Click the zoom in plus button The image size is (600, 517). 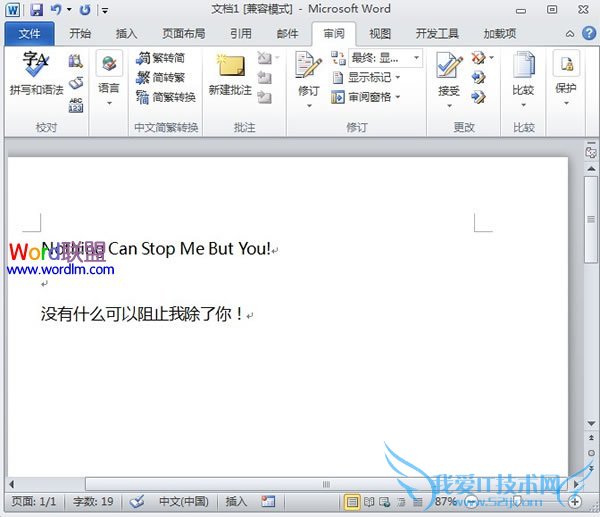point(574,502)
